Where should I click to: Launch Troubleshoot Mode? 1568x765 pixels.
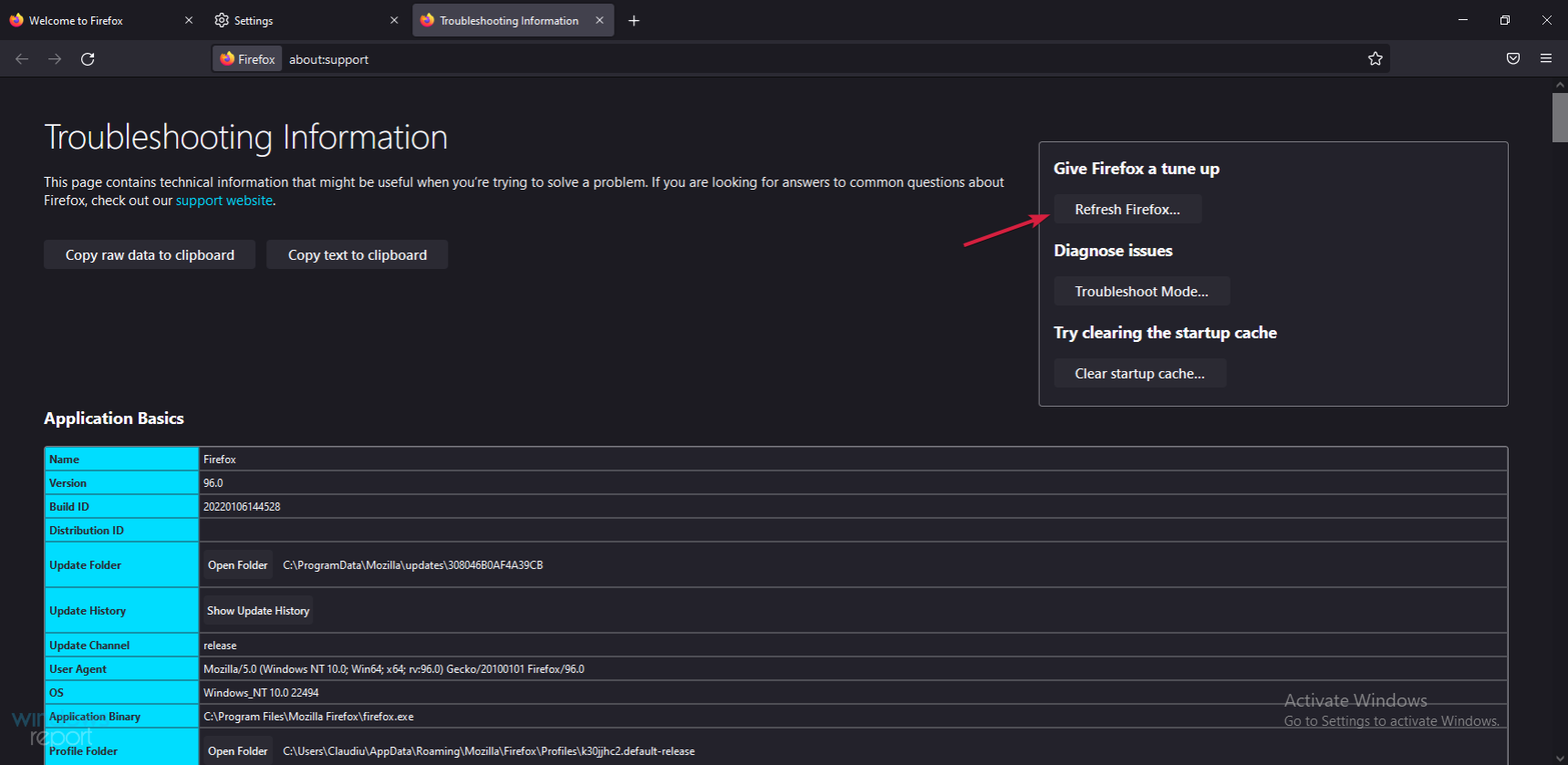pyautogui.click(x=1141, y=292)
